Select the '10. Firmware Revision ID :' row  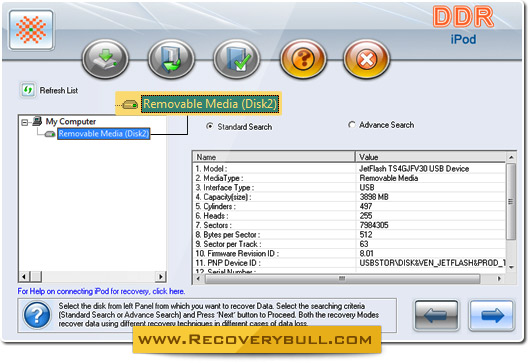click(x=350, y=253)
